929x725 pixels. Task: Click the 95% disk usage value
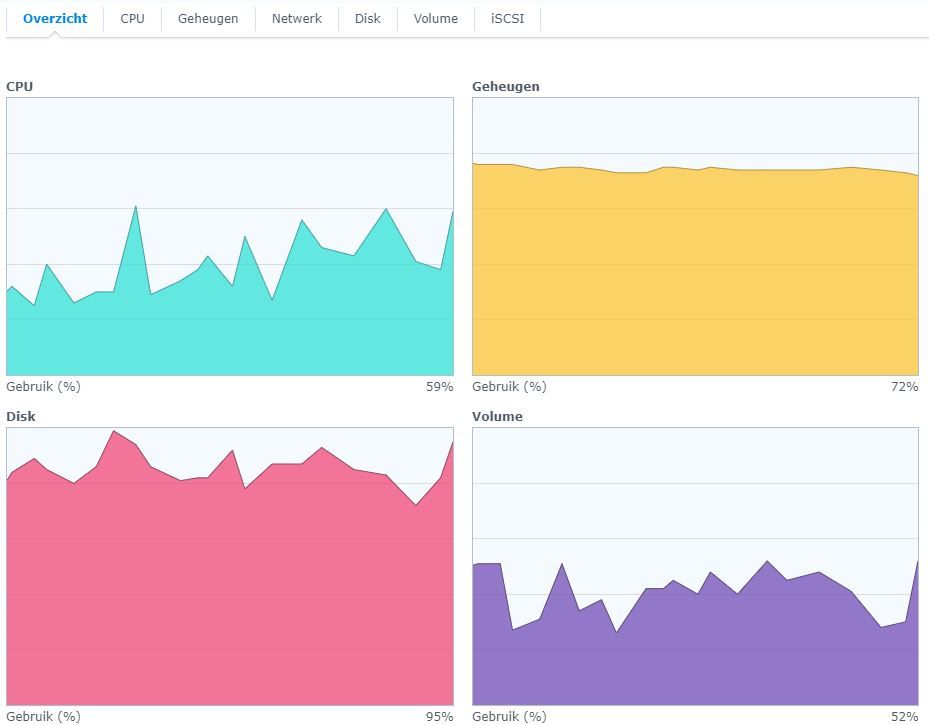[x=439, y=717]
